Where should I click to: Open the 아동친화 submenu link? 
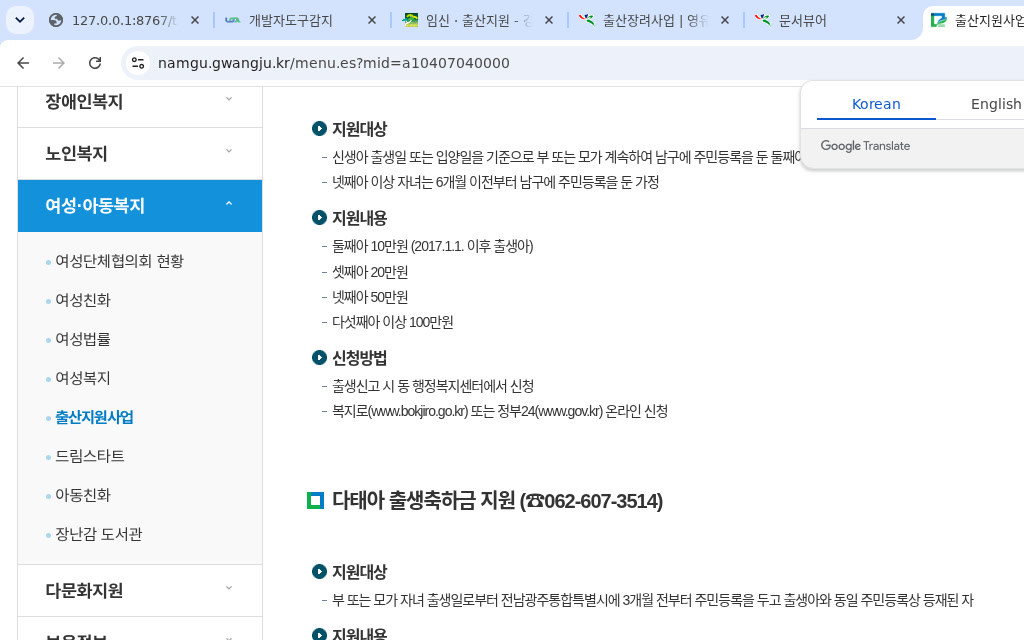[x=83, y=495]
